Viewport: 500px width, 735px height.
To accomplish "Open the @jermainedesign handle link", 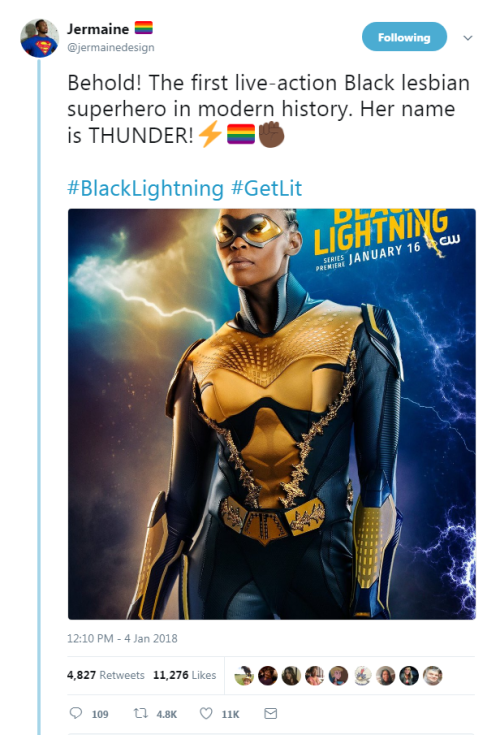I will tap(111, 47).
